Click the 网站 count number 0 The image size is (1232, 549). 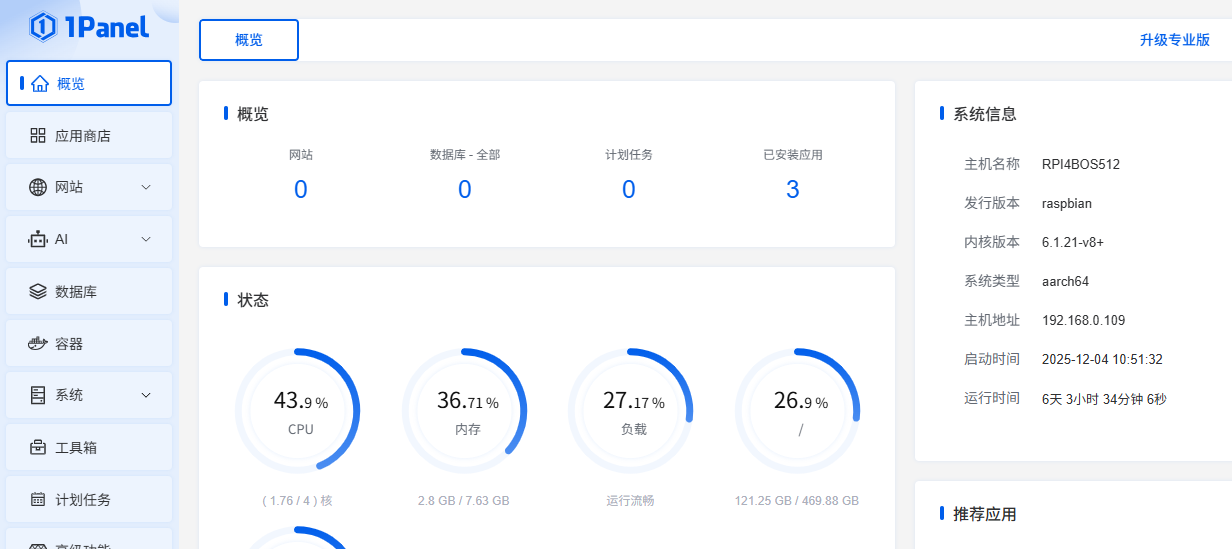click(300, 189)
